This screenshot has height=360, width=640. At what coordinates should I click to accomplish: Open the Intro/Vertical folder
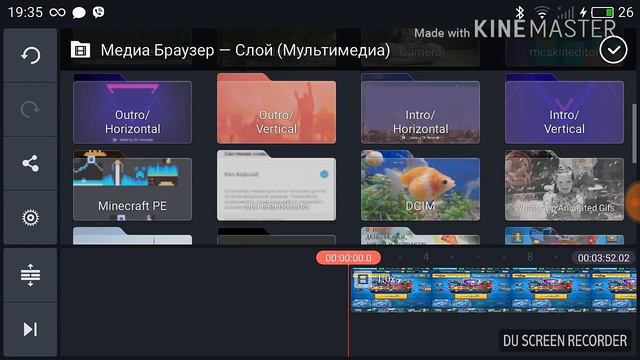tap(564, 109)
